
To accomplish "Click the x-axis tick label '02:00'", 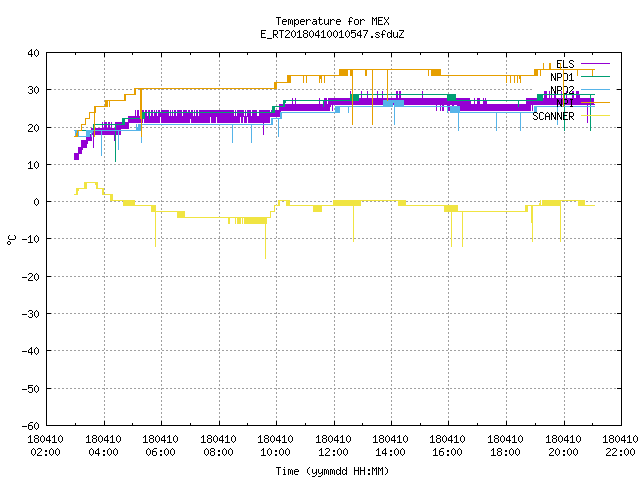I will pos(45,452).
